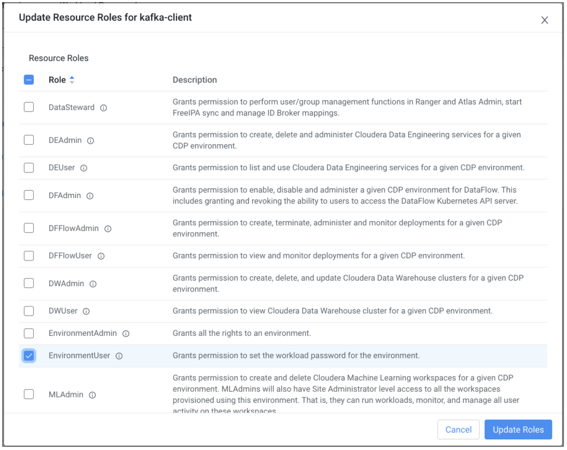
Task: Click info icon next to EnvironmentAdmin
Action: point(126,334)
